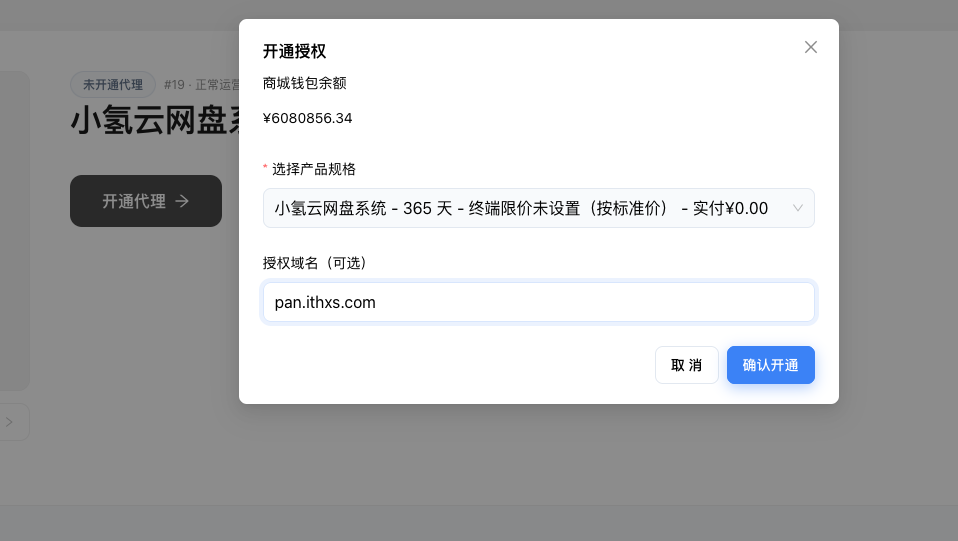This screenshot has width=958, height=541.
Task: Close the 开通授权 dialog with the X icon
Action: tap(810, 47)
